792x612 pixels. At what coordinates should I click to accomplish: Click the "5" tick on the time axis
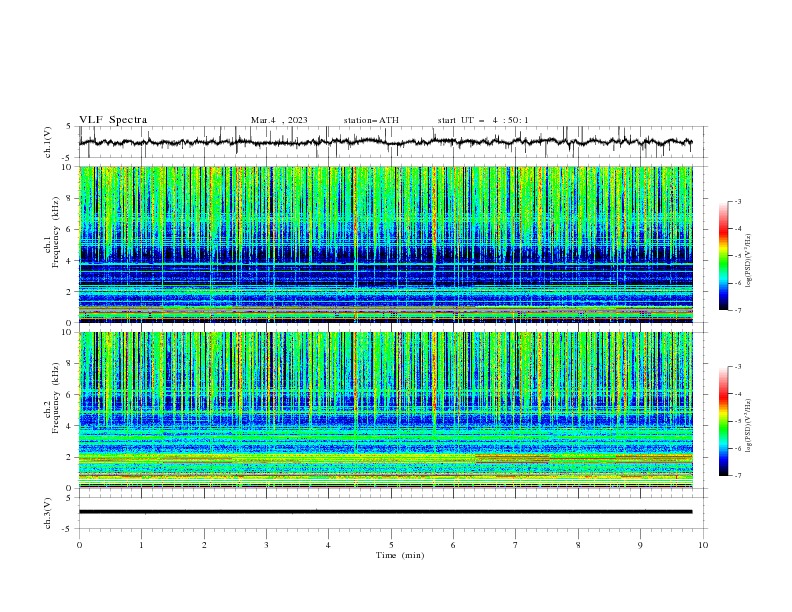coord(391,545)
